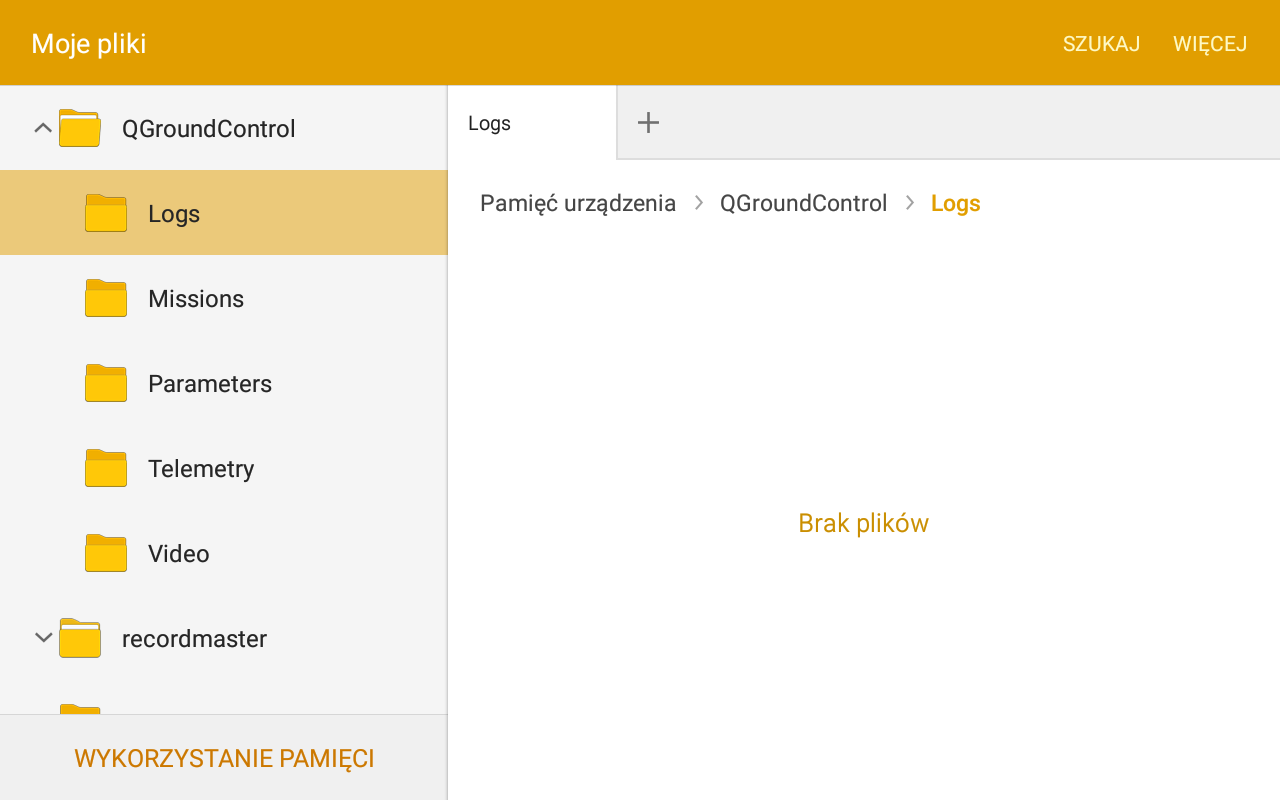Navigate to Pamięć urządzenia via breadcrumb

tap(578, 202)
